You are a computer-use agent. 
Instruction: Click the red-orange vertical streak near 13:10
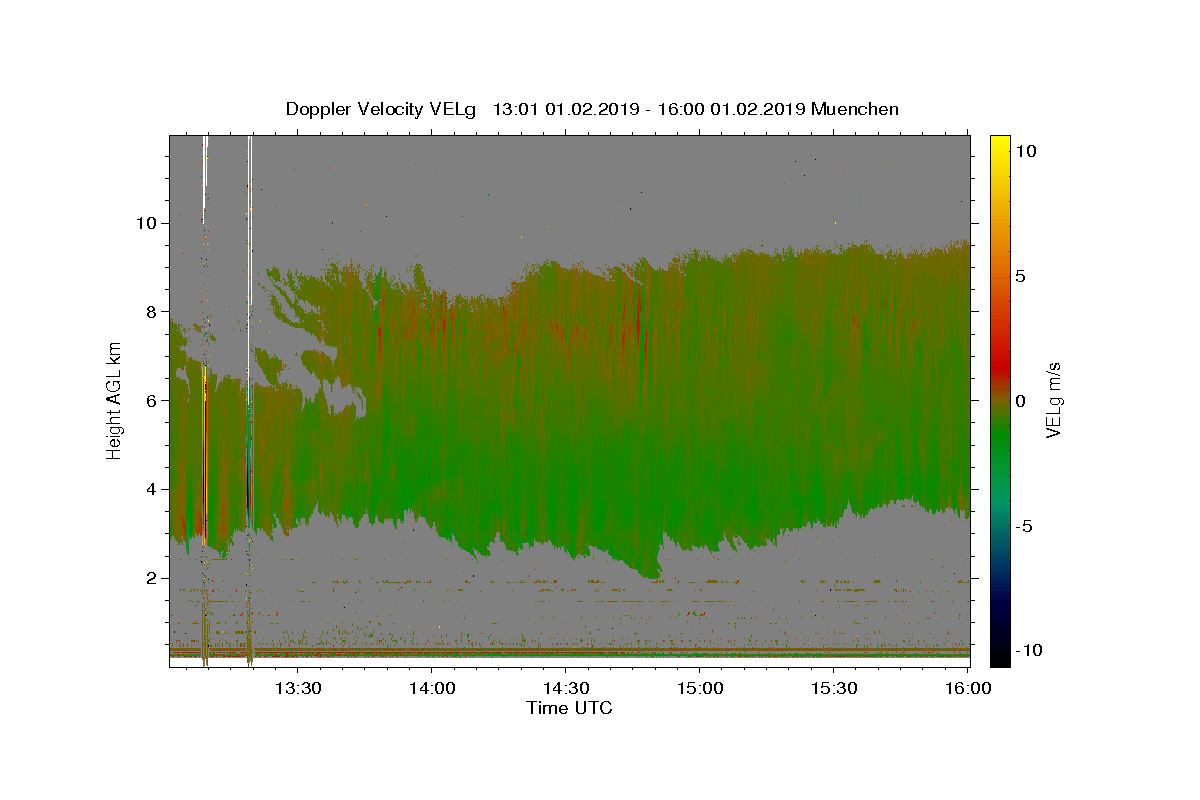(x=204, y=455)
